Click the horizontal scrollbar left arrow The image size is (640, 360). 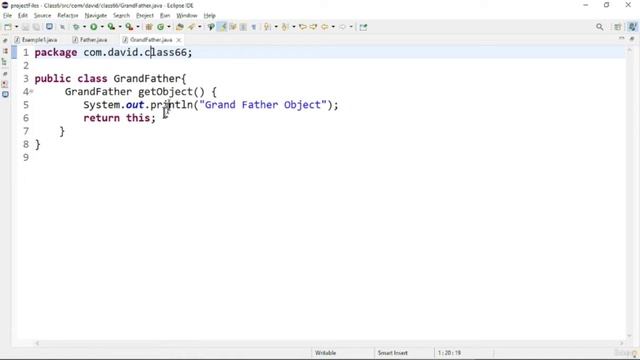pos(37,343)
